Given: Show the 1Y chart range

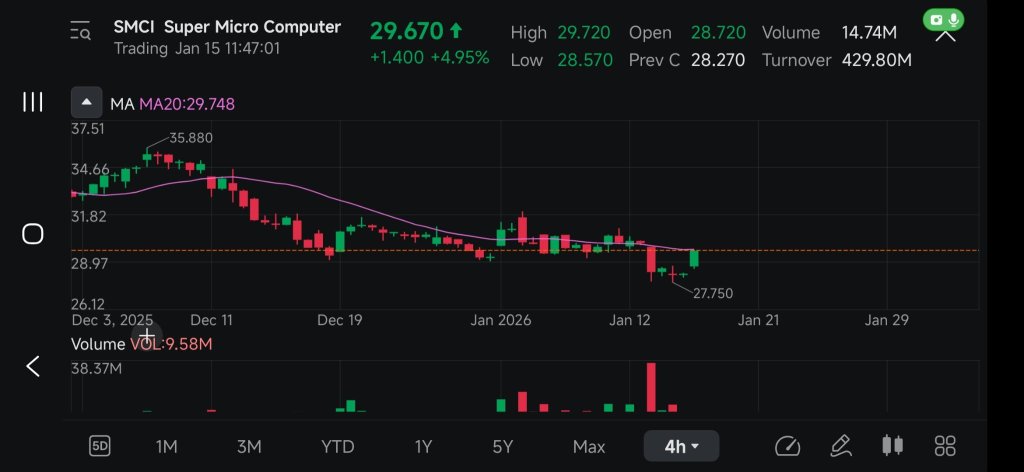Looking at the screenshot, I should [423, 447].
